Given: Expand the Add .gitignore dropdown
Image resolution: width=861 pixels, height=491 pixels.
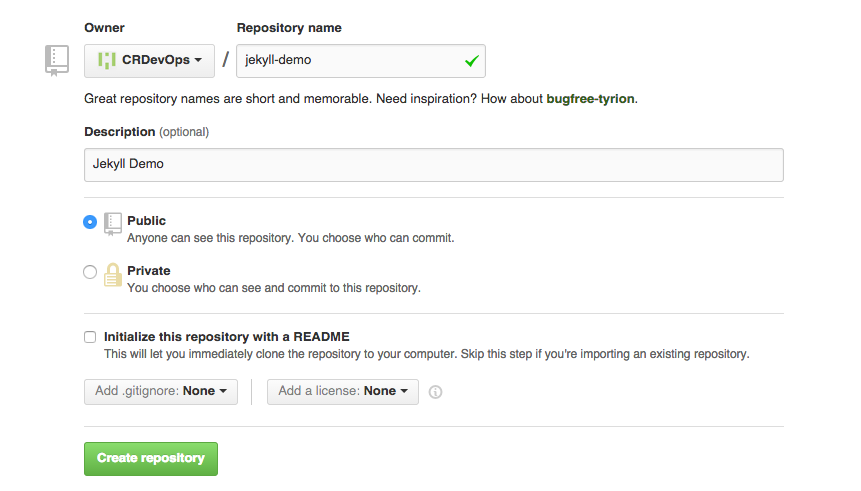Looking at the screenshot, I should coord(161,392).
